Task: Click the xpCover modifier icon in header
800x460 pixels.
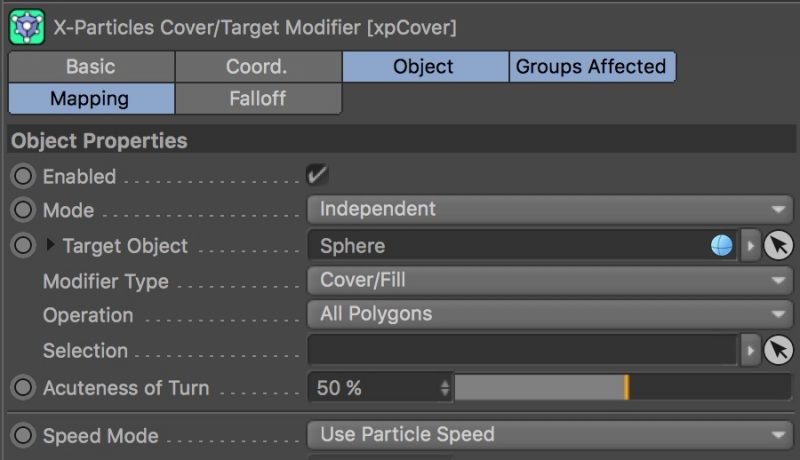Action: click(x=27, y=27)
